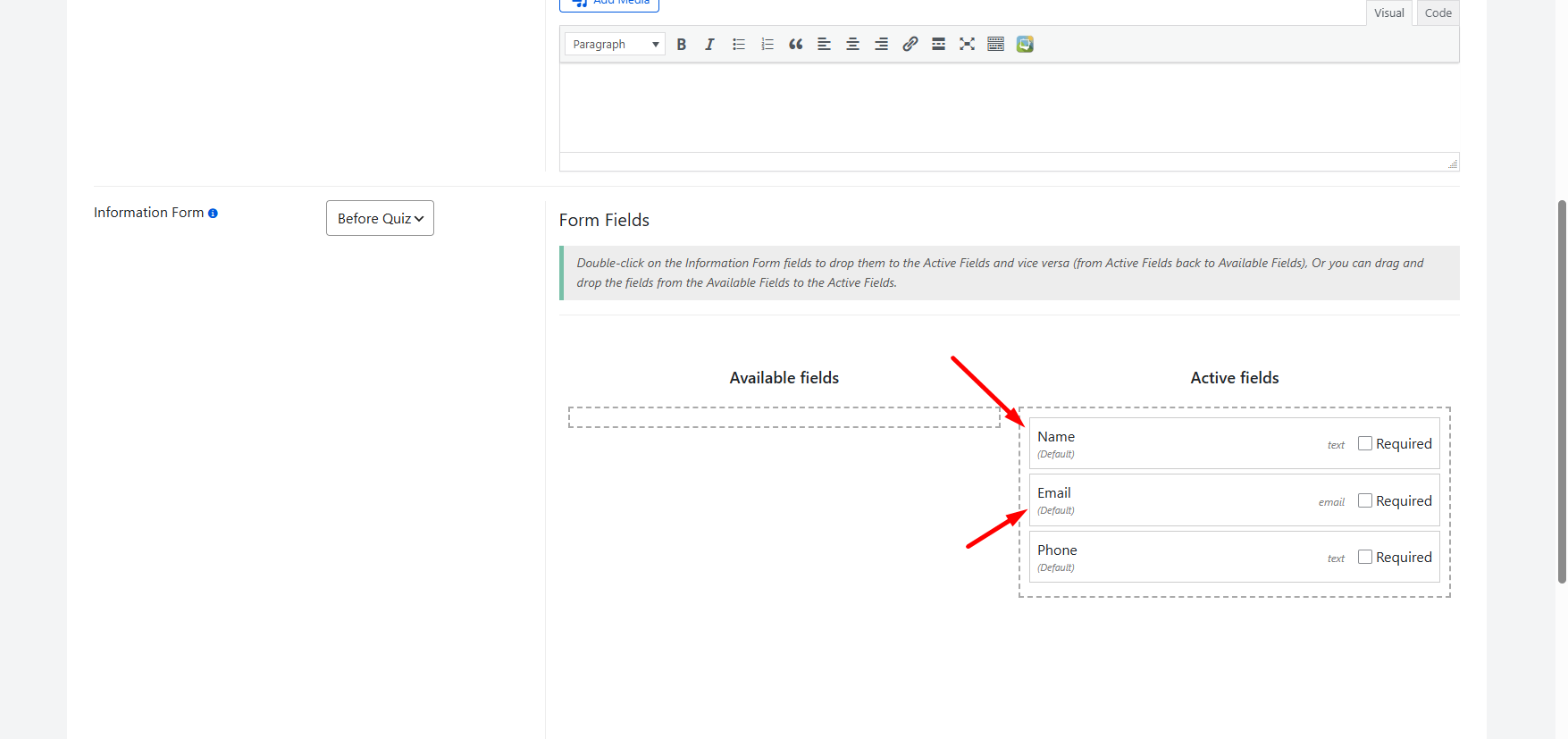
Task: Insert a Read More tag
Action: point(939,45)
